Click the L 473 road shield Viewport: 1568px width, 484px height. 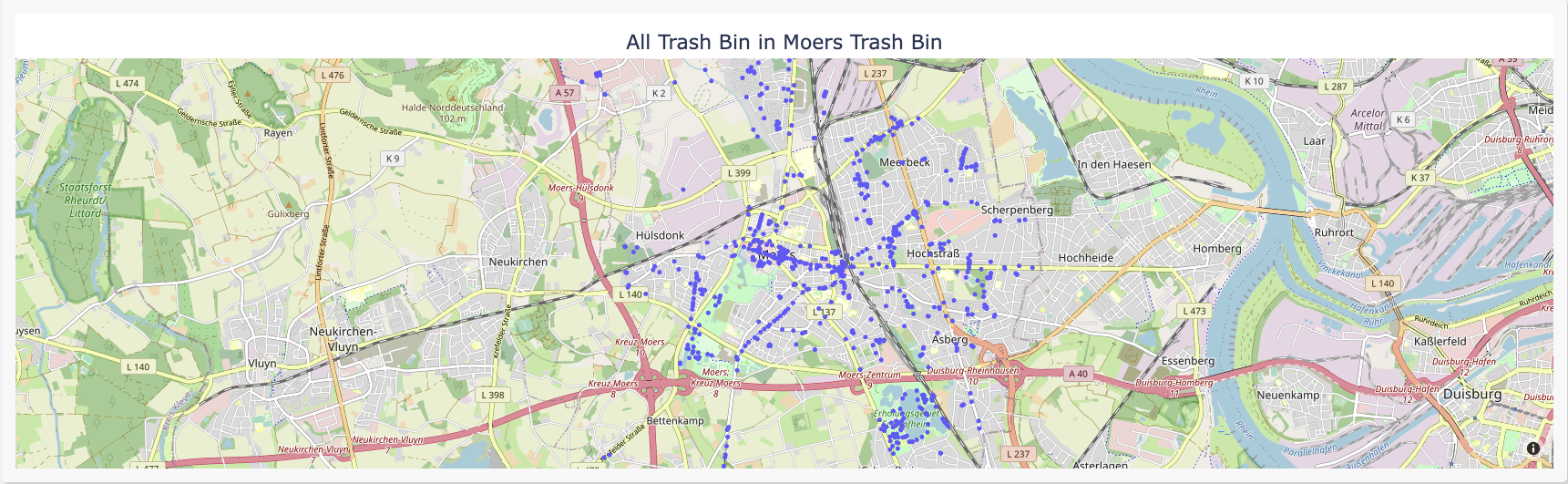pos(1194,311)
